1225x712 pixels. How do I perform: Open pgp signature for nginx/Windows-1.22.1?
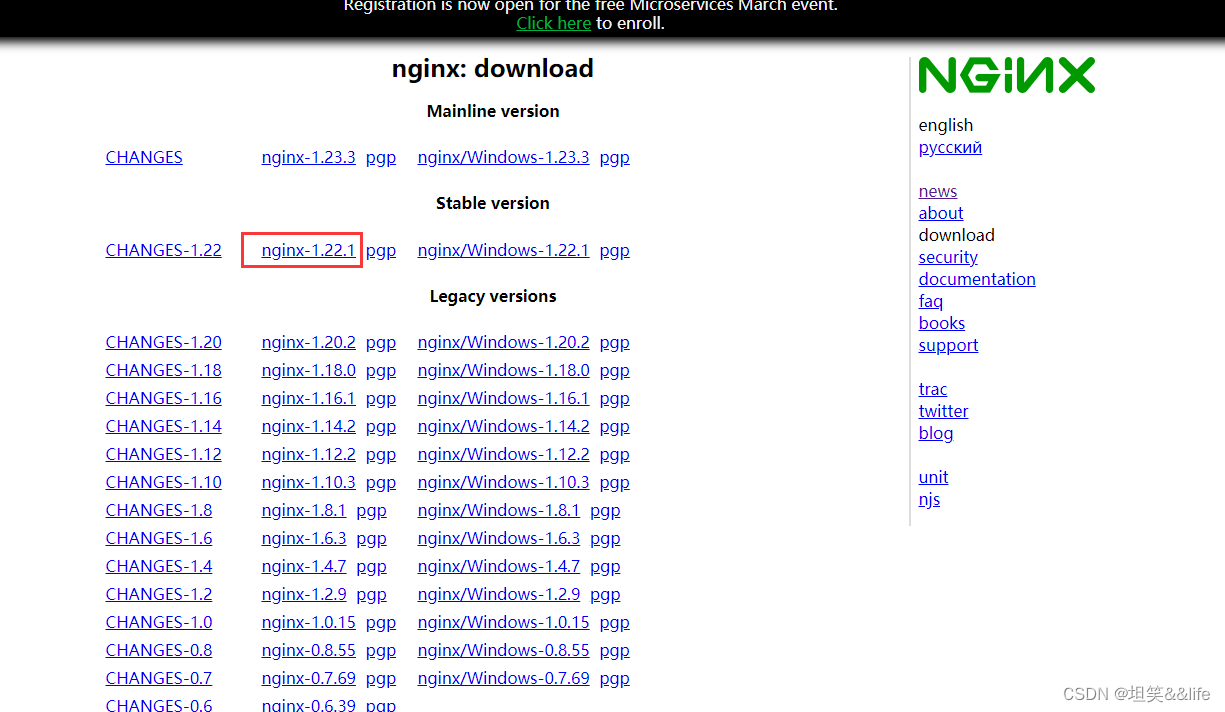pyautogui.click(x=615, y=250)
